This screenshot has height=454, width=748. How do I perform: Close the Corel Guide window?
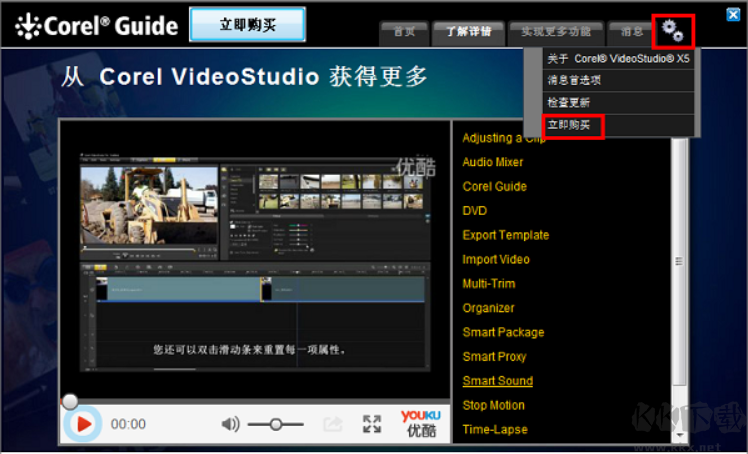point(733,14)
